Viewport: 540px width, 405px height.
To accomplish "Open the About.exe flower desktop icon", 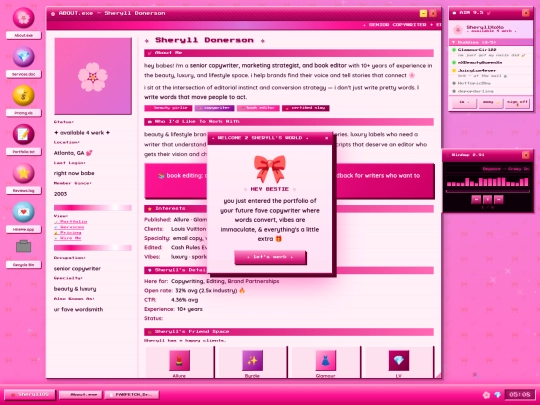I will [x=23, y=18].
